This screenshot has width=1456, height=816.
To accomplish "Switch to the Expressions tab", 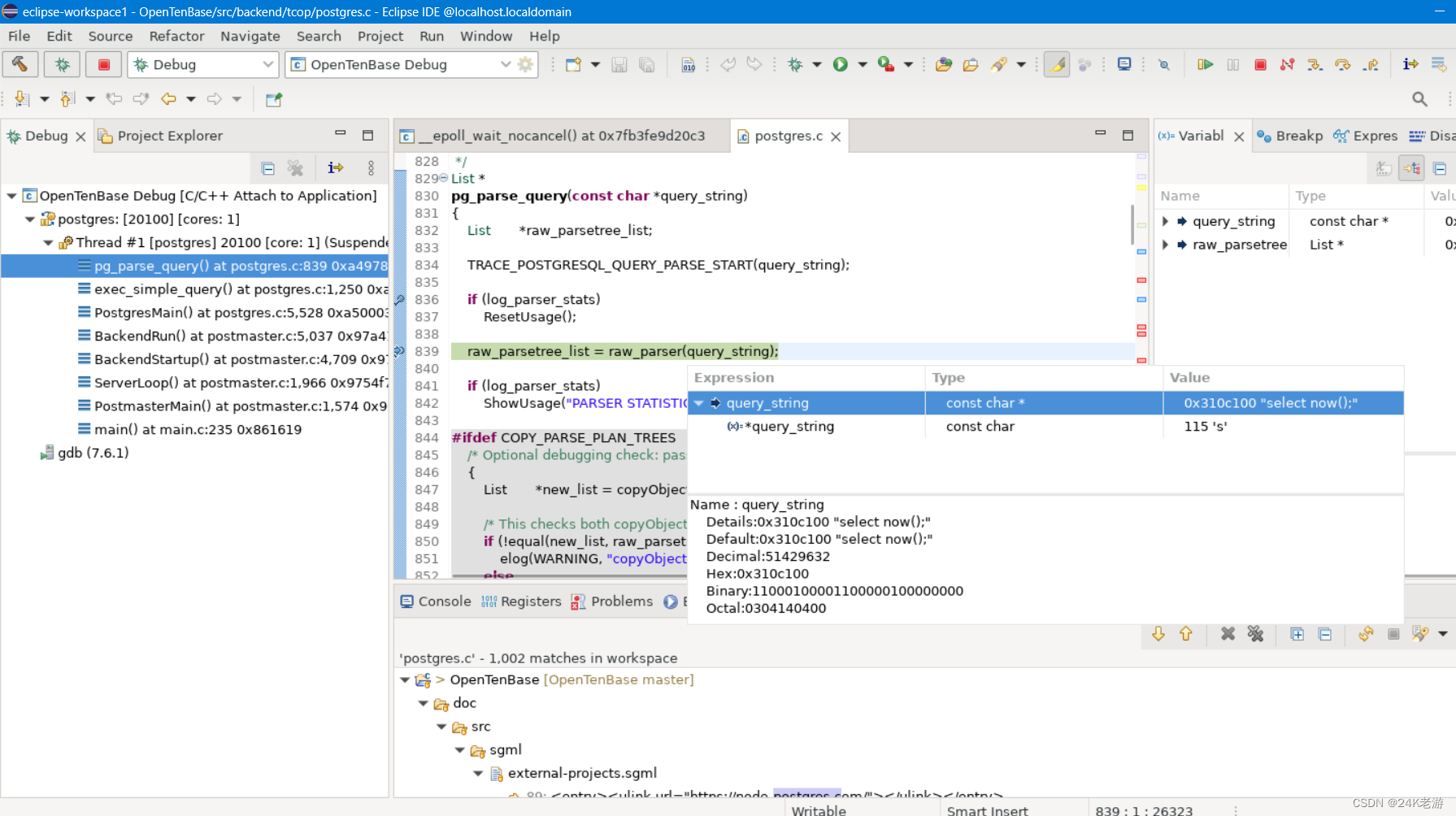I will [x=1366, y=136].
